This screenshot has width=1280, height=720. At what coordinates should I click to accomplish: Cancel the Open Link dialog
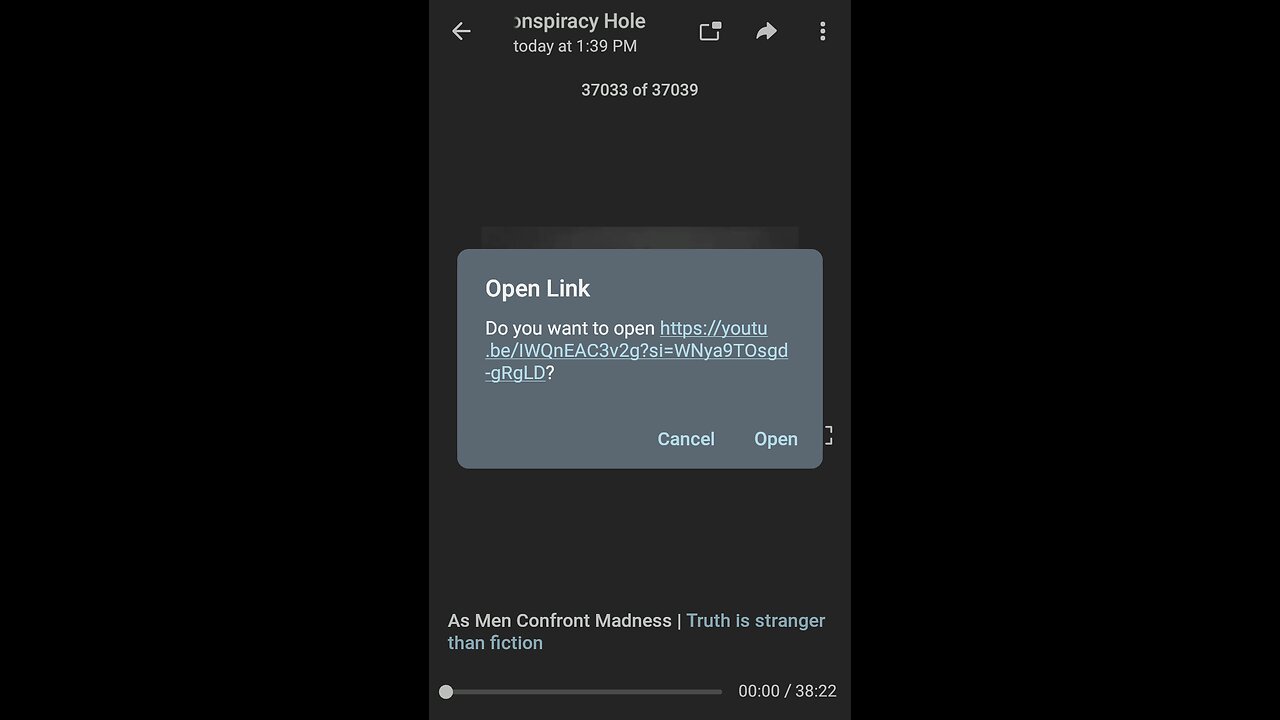point(686,439)
